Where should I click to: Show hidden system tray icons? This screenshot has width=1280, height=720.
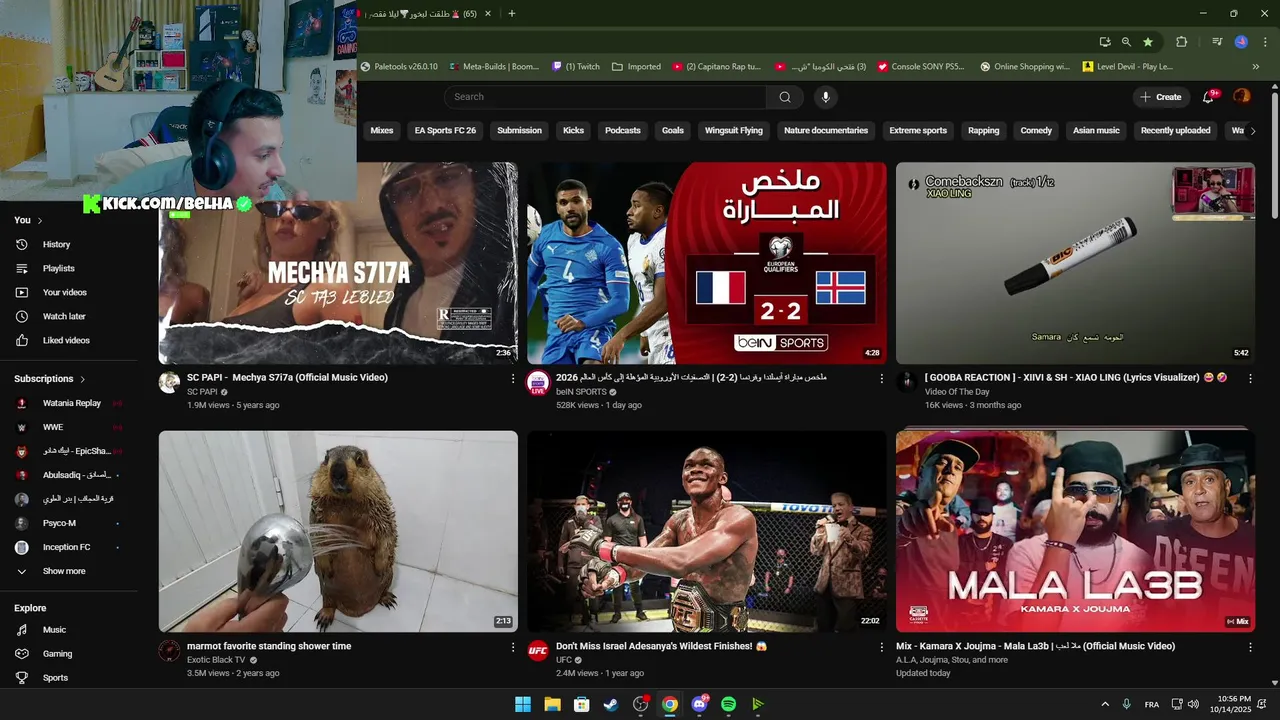point(1105,704)
